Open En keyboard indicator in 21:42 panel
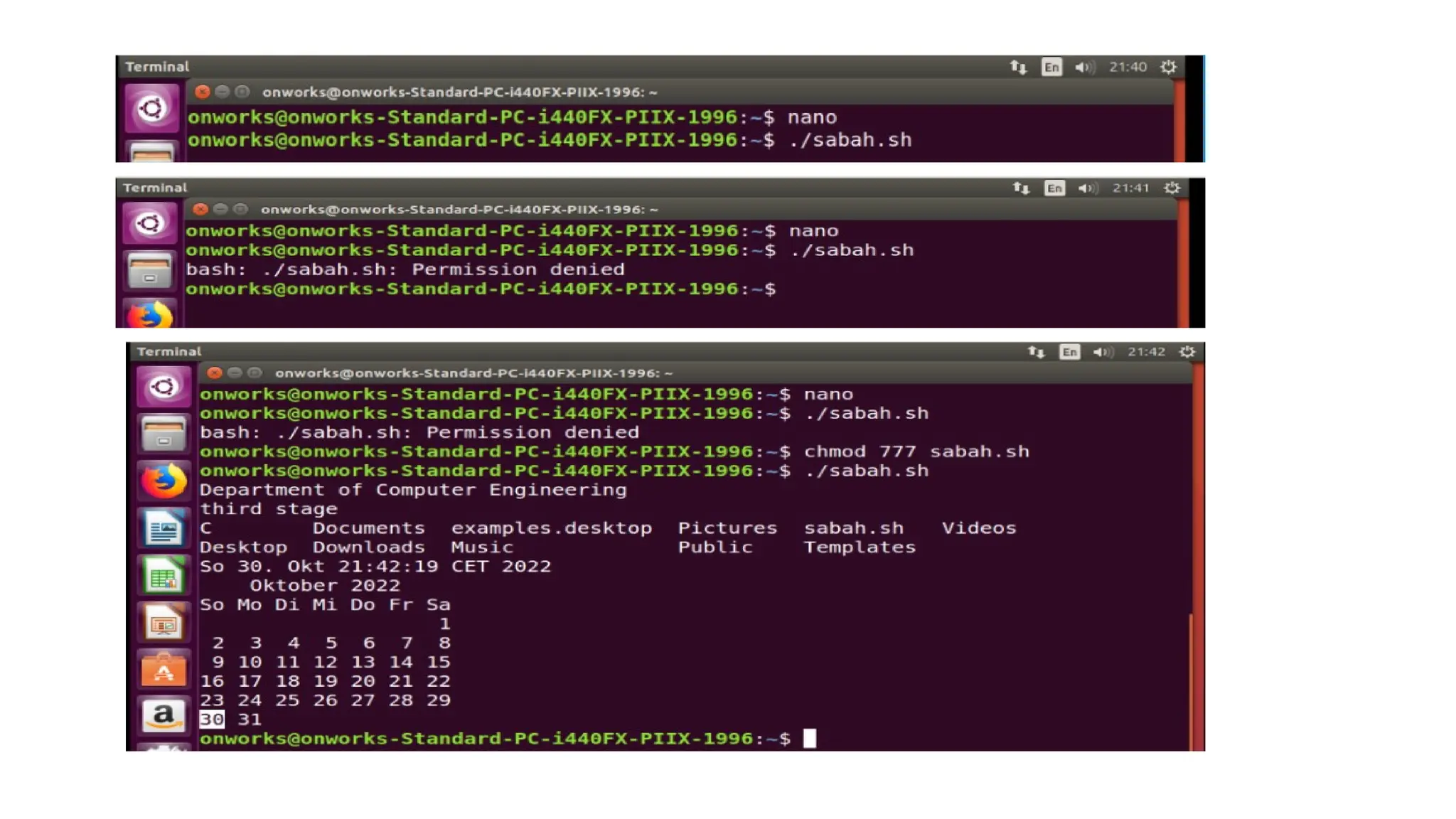This screenshot has height=819, width=1456. [1069, 352]
